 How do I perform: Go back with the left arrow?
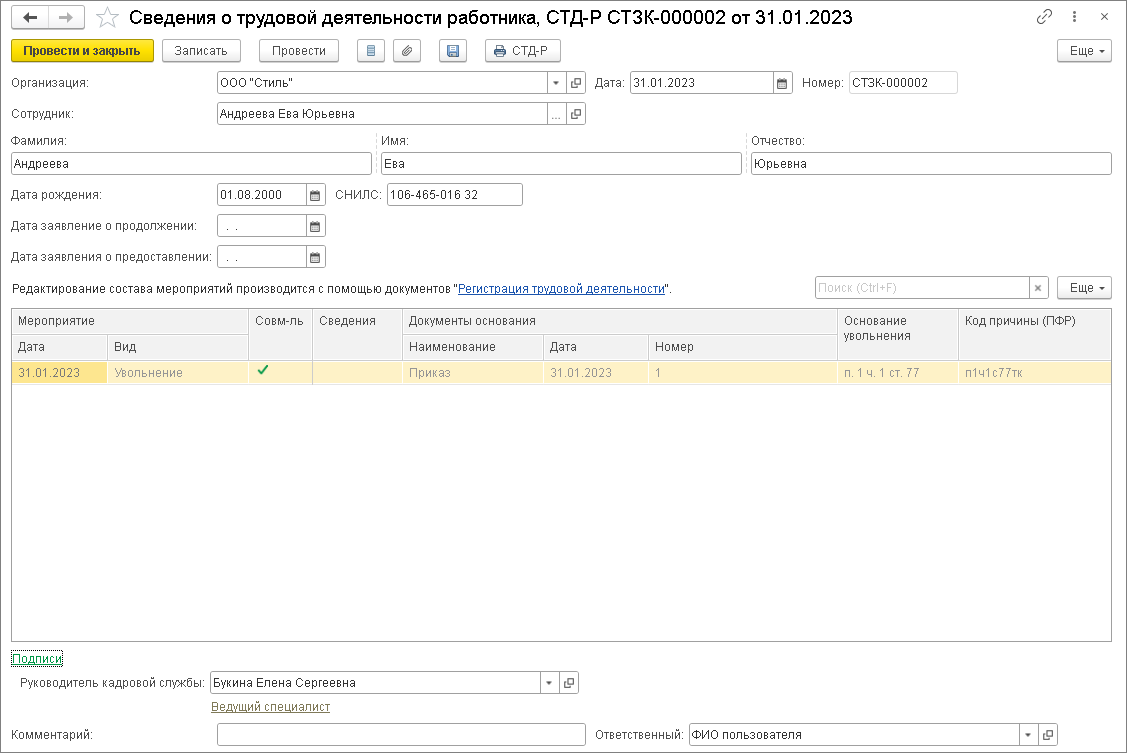tap(30, 17)
